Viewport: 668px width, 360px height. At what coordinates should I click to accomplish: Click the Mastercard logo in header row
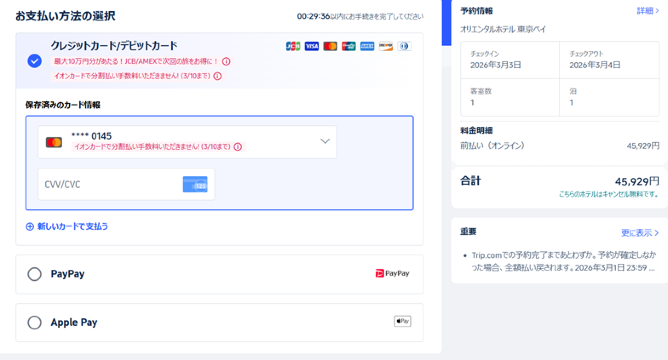tap(330, 46)
